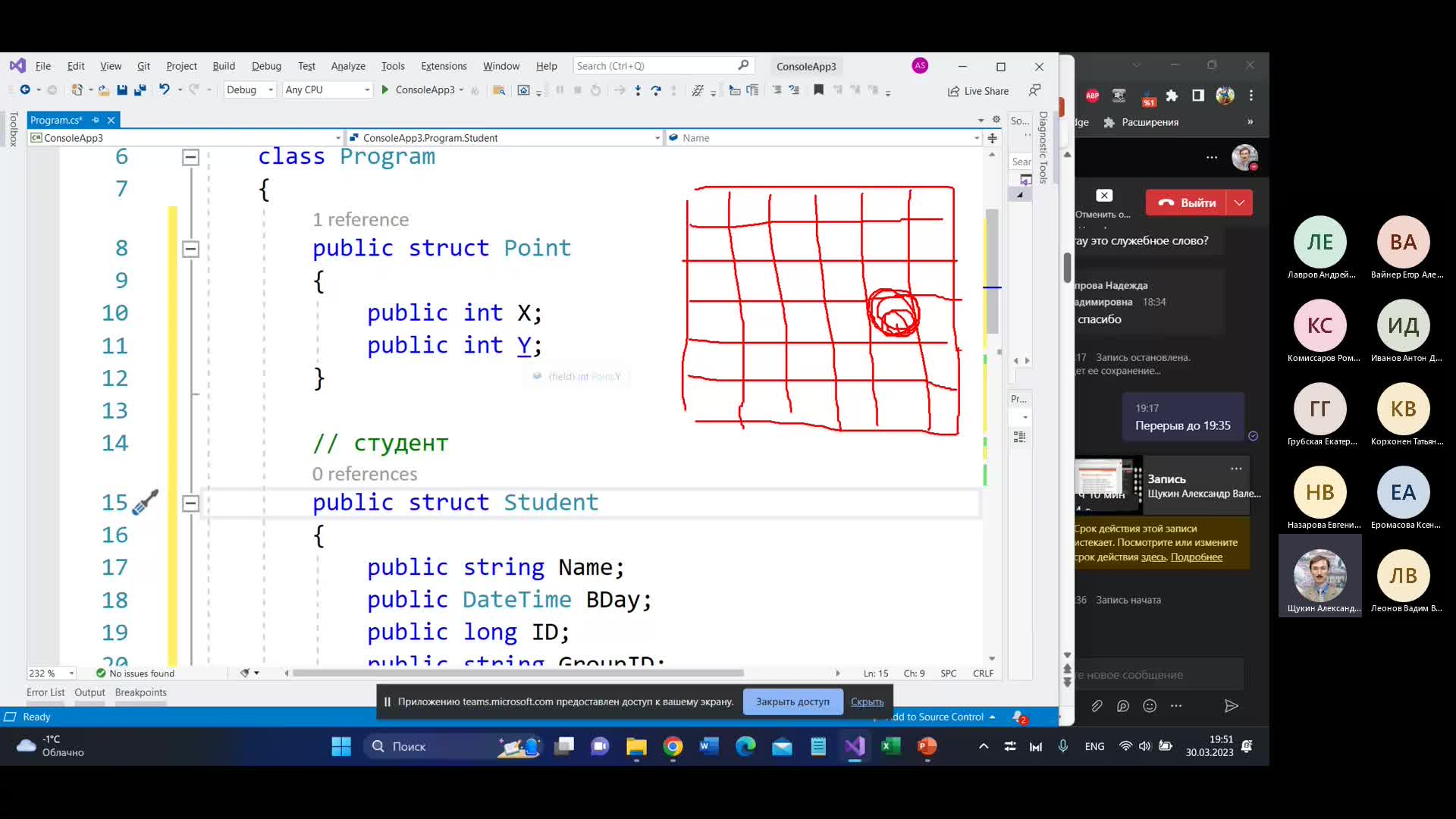Pin the Program.cs tab
This screenshot has width=1456, height=819.
96,120
